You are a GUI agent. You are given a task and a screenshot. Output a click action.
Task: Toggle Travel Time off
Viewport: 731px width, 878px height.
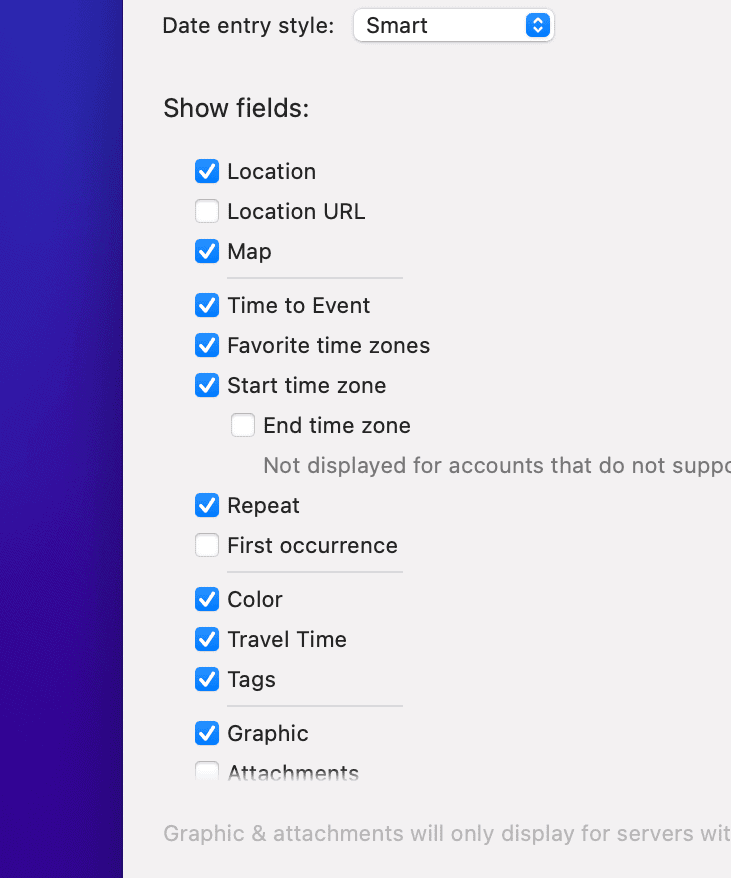pos(206,639)
